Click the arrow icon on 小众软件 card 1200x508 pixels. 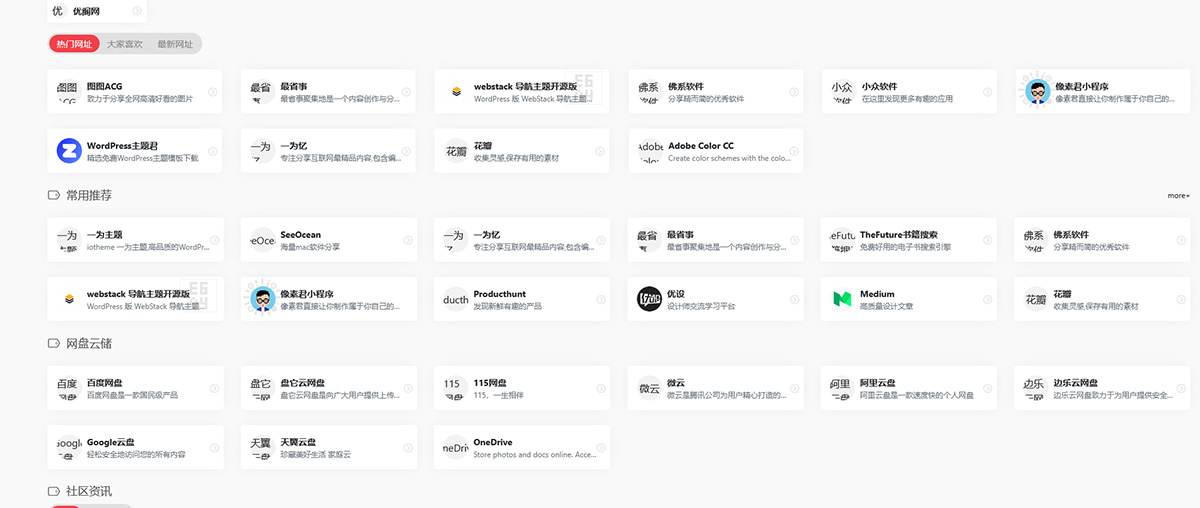(986, 93)
